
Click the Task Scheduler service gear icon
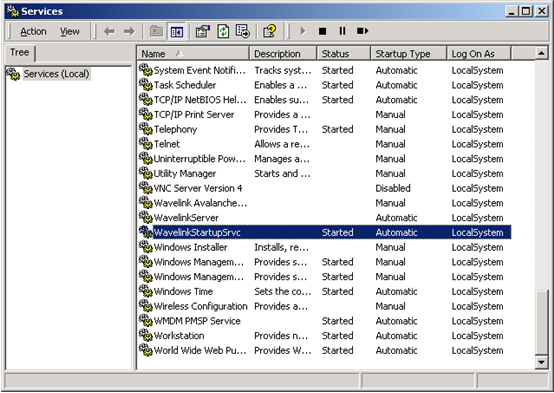[146, 84]
